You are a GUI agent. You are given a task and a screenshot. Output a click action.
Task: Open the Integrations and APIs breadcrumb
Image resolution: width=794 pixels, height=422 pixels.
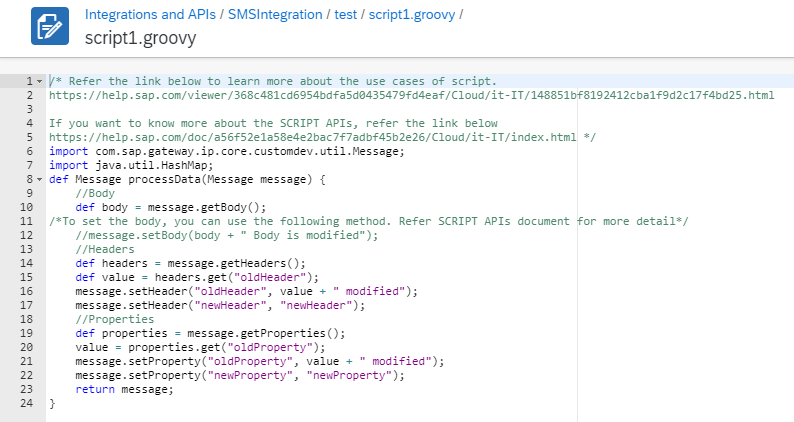(x=152, y=16)
